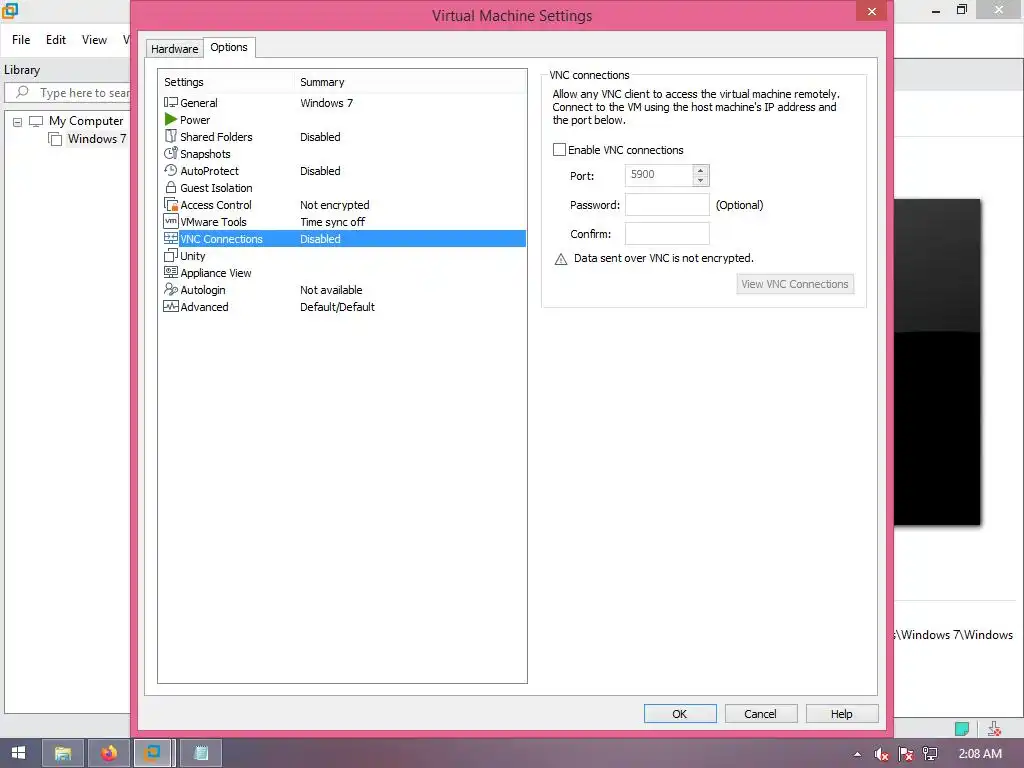Click the network tray icon
Image resolution: width=1024 pixels, height=768 pixels.
click(x=930, y=754)
